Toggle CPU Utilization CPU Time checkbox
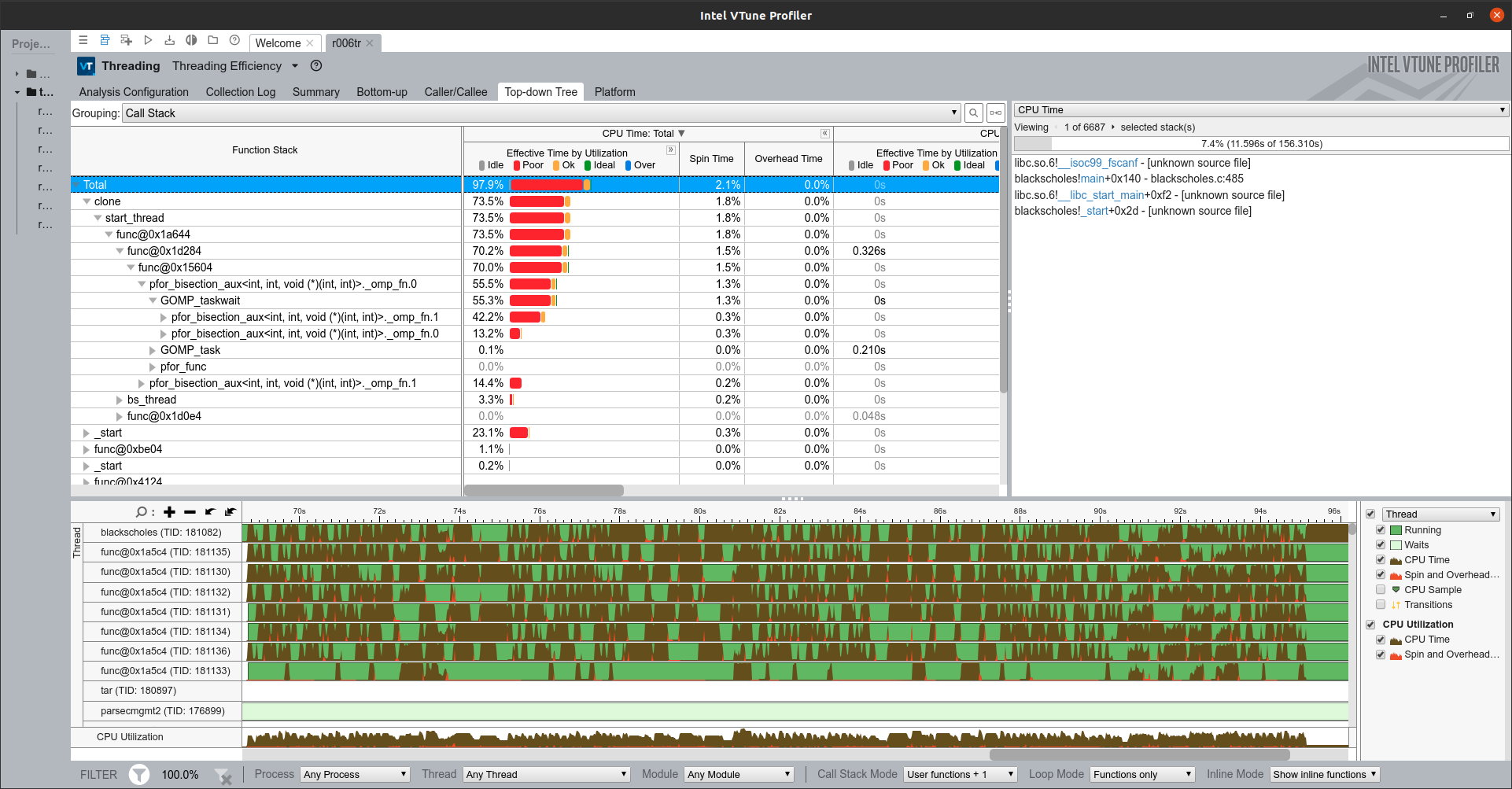The width and height of the screenshot is (1512, 789). [1381, 640]
